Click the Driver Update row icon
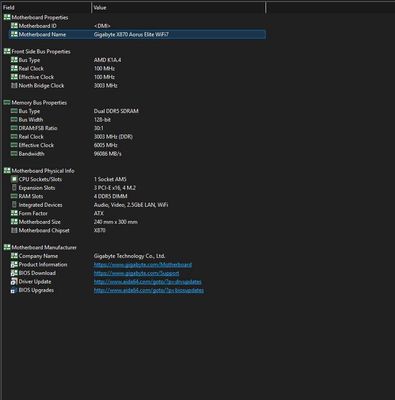The height and width of the screenshot is (400, 395). (14, 281)
